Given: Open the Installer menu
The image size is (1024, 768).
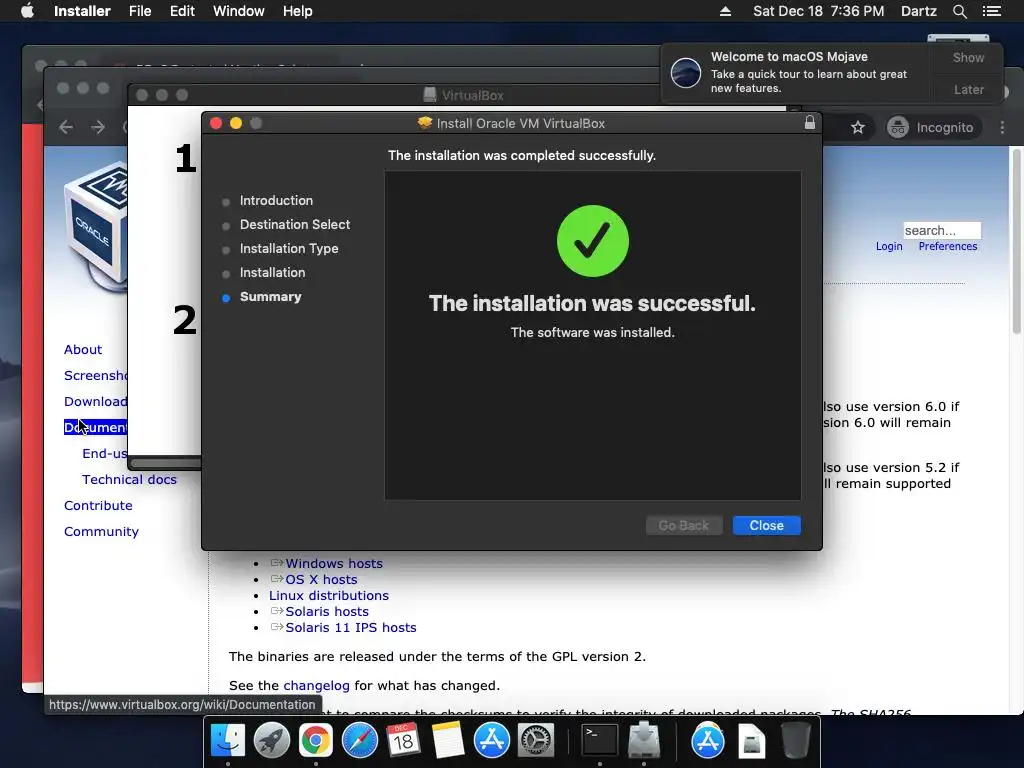Looking at the screenshot, I should tap(82, 11).
